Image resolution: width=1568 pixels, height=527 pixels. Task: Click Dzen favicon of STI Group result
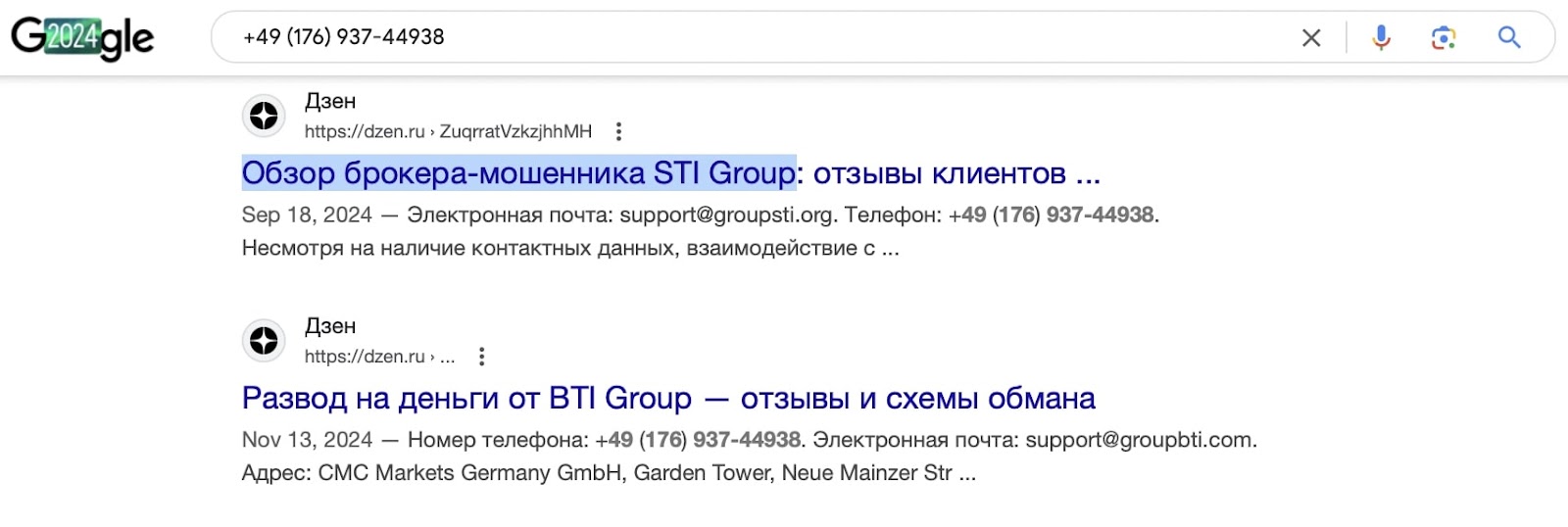(x=264, y=116)
